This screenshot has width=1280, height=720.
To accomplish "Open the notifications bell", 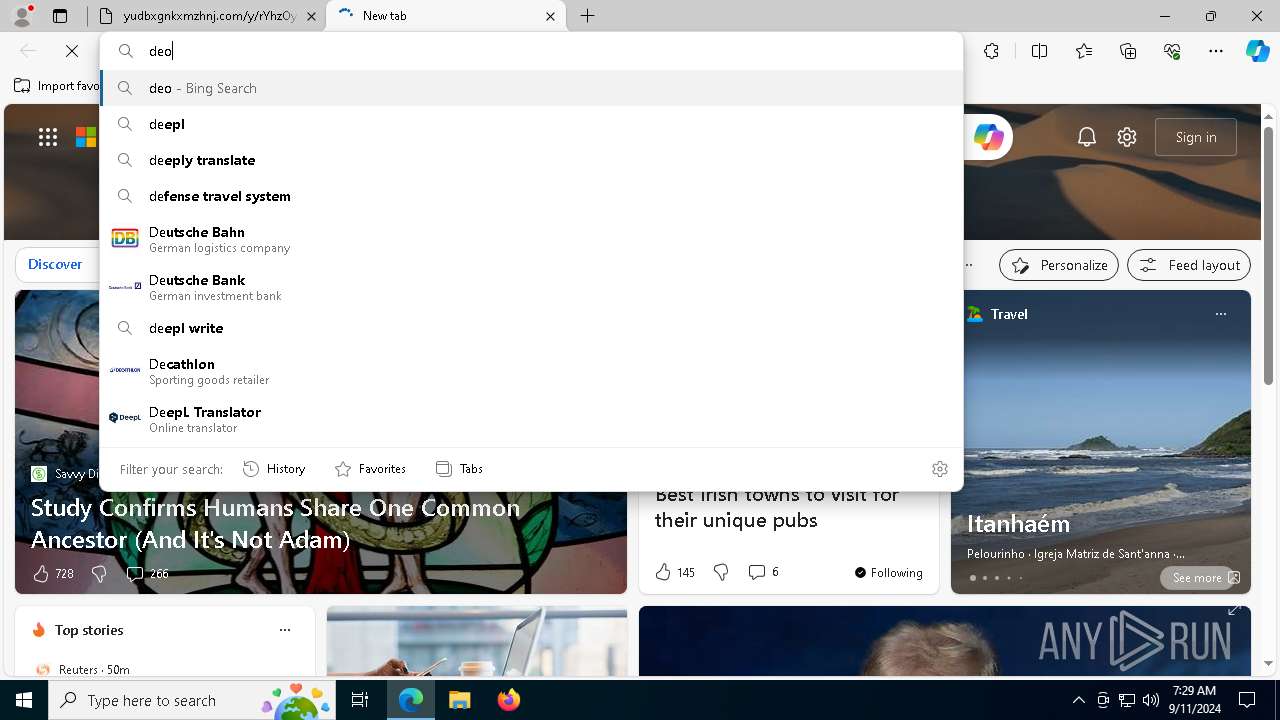I will pyautogui.click(x=1087, y=137).
